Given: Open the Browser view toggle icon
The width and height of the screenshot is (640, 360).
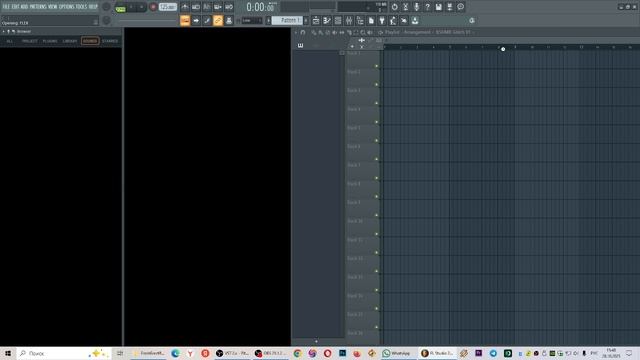Looking at the screenshot, I should point(360,20).
